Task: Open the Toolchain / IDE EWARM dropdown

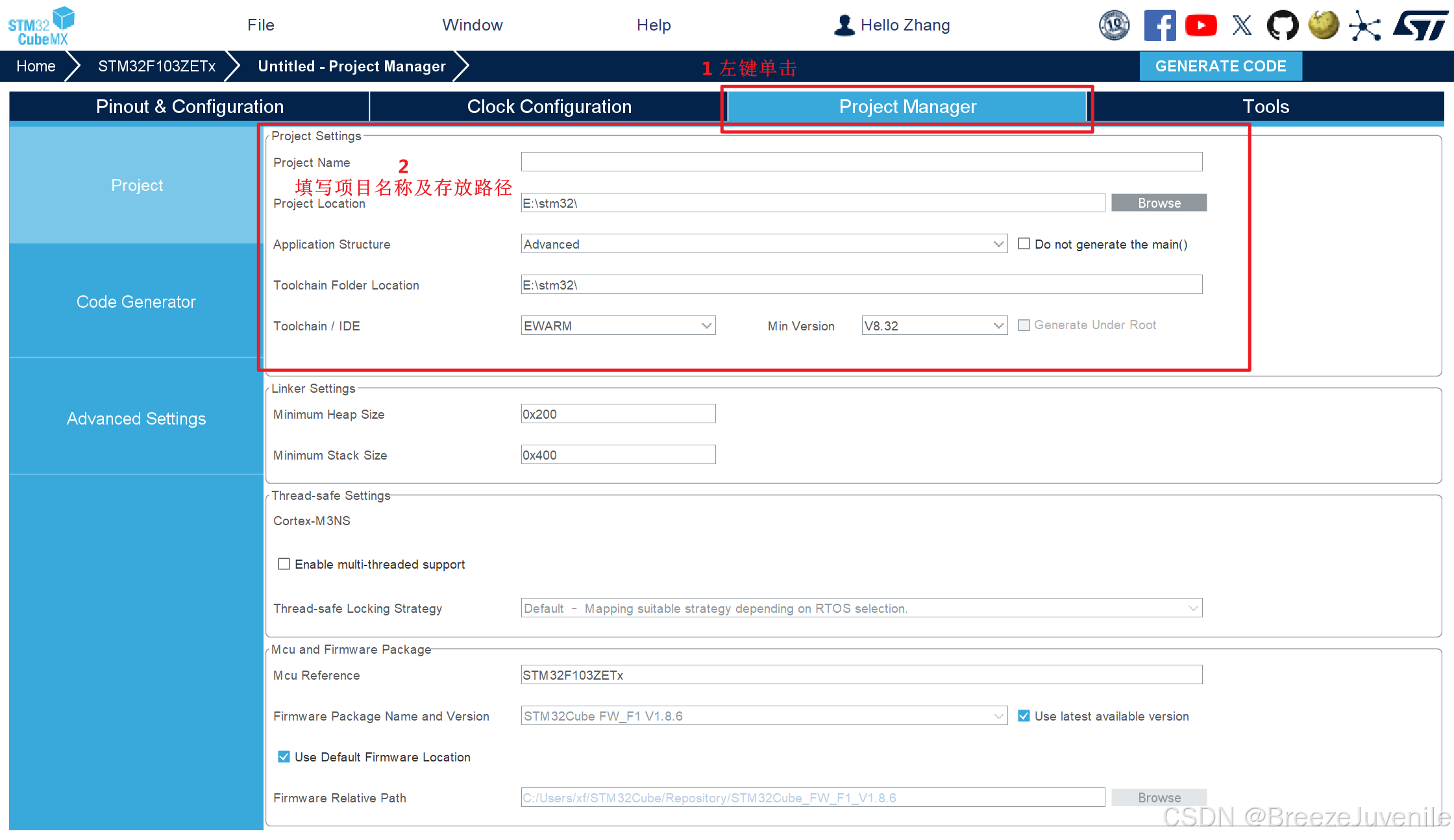Action: tap(706, 326)
